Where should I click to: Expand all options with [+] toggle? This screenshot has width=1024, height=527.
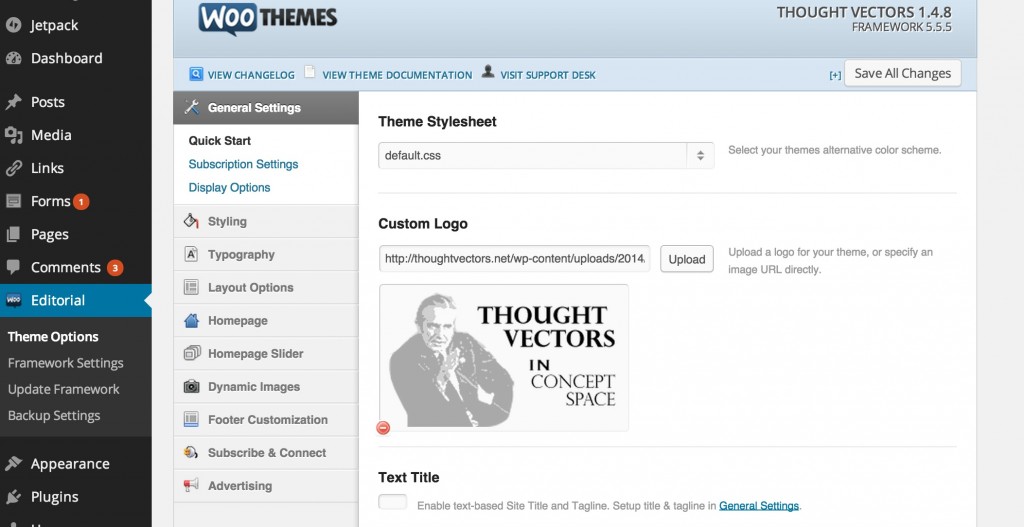point(835,75)
